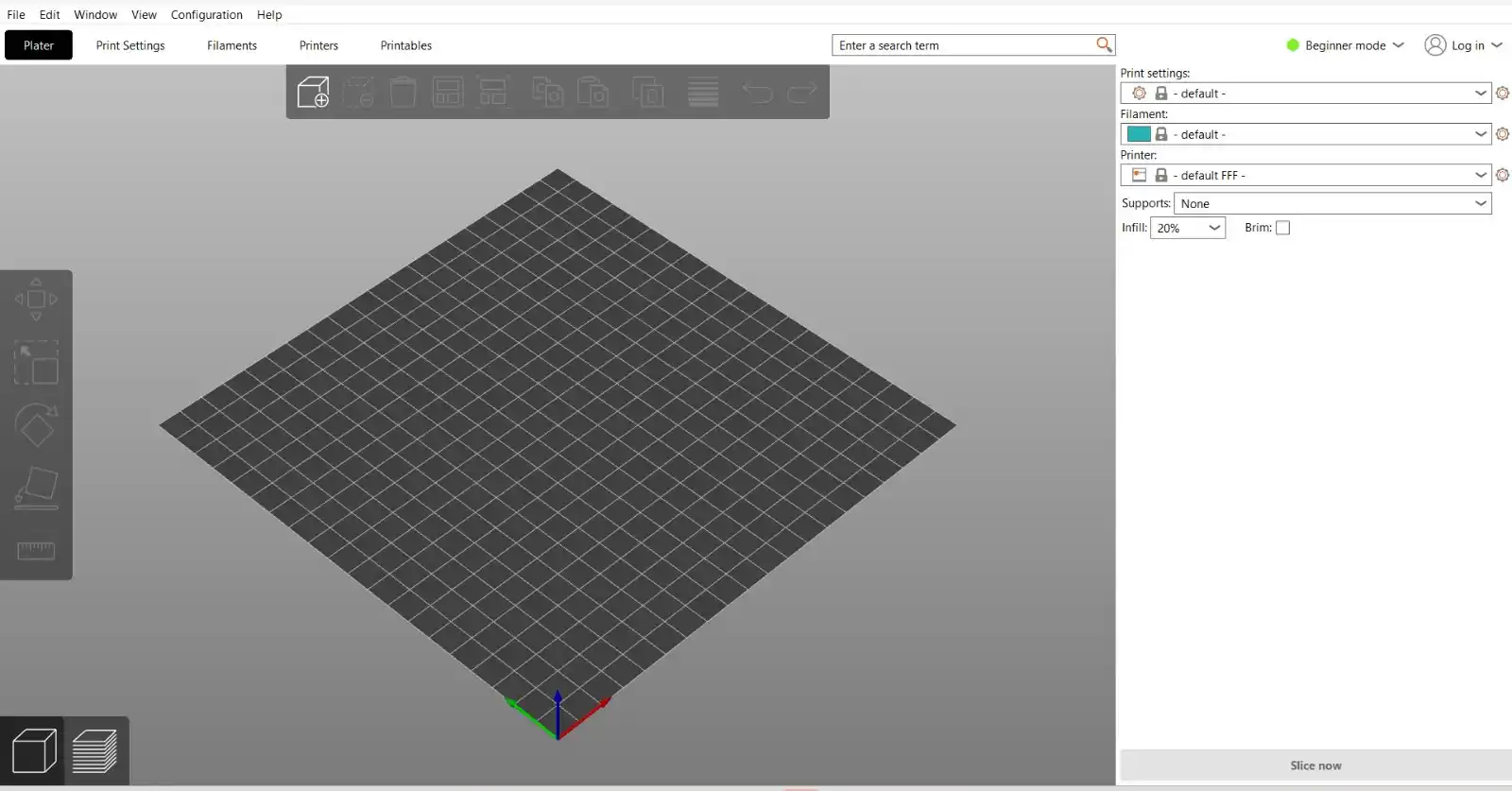
Task: Toggle the Brim checkbox
Action: click(1282, 228)
